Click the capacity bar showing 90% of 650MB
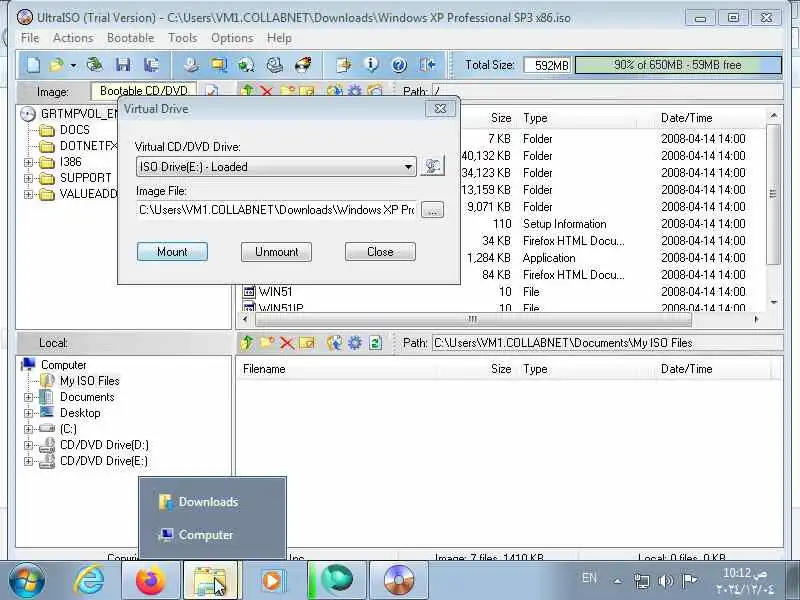Viewport: 800px width, 600px height. pos(678,65)
